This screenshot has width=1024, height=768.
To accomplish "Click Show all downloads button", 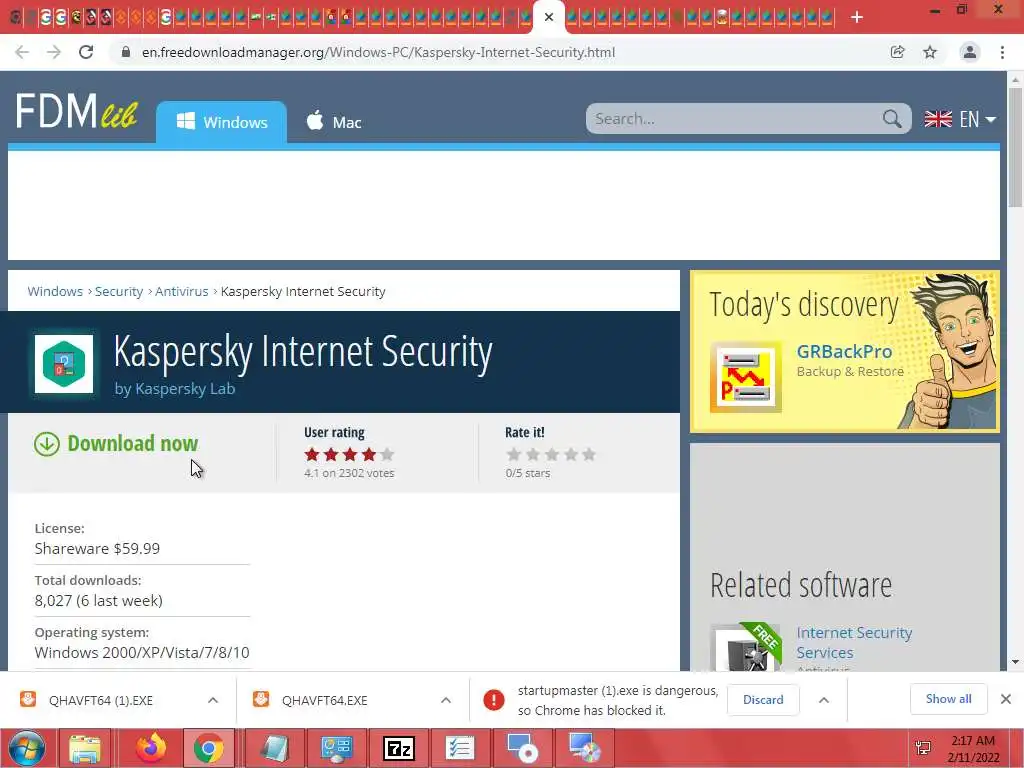I will 948,699.
